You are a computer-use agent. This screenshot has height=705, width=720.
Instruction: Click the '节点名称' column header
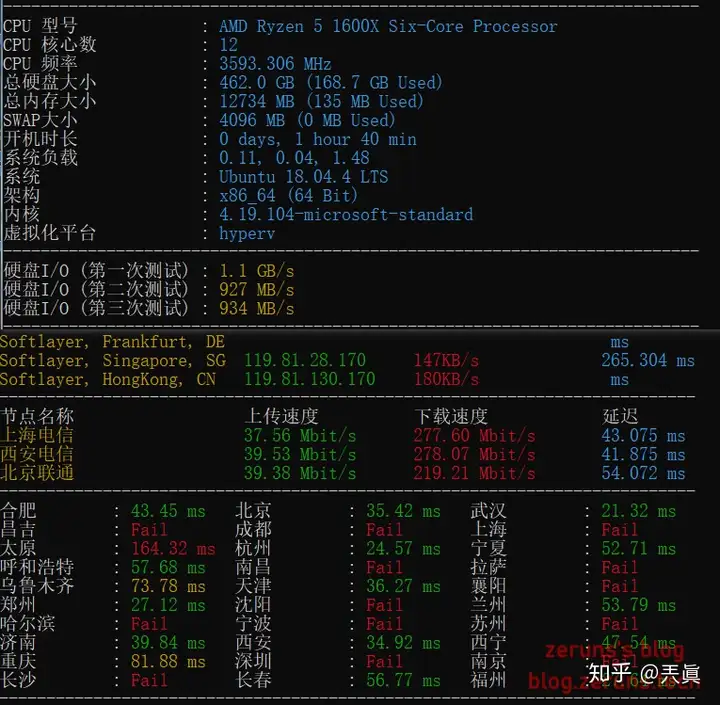37,417
